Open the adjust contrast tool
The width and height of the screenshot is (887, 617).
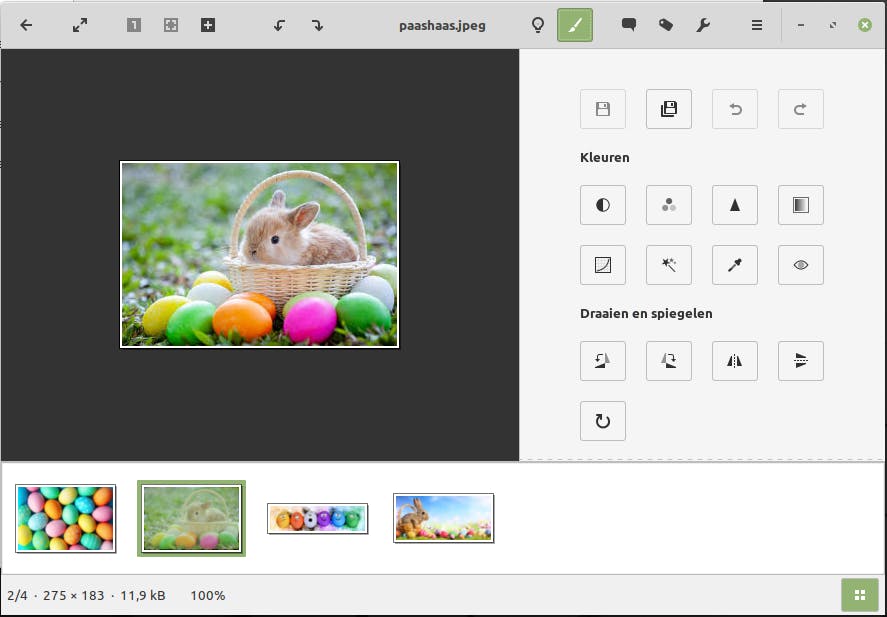click(x=603, y=205)
